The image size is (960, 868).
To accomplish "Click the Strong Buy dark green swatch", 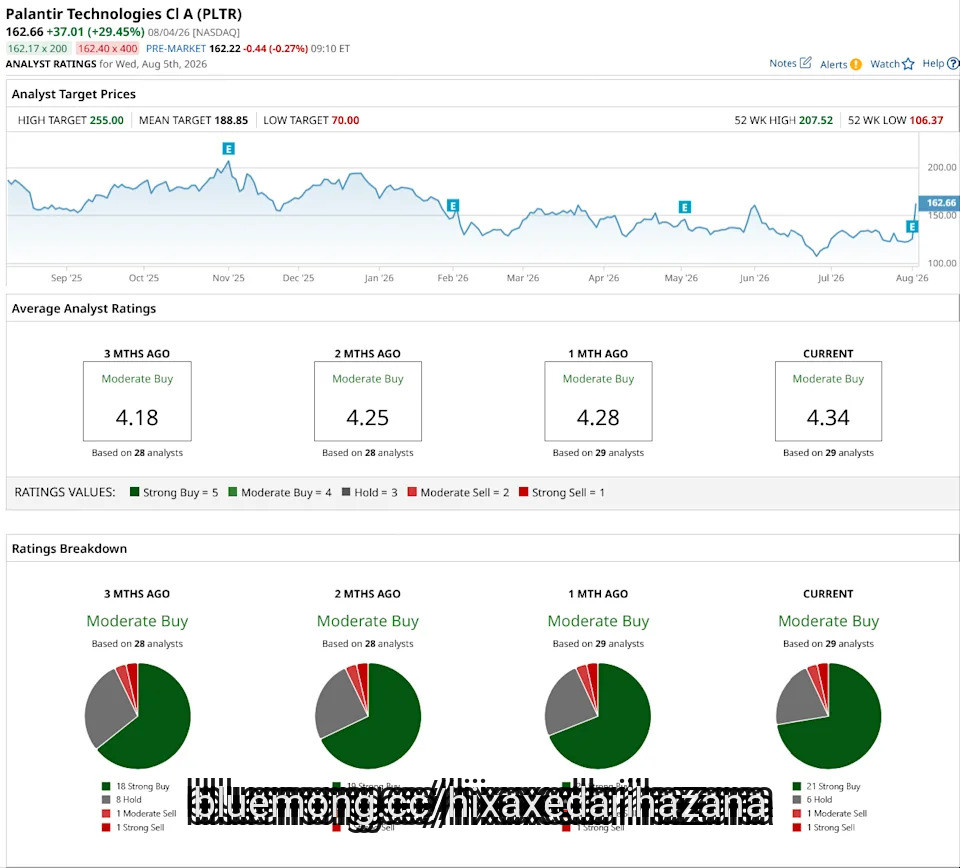I will [x=135, y=492].
